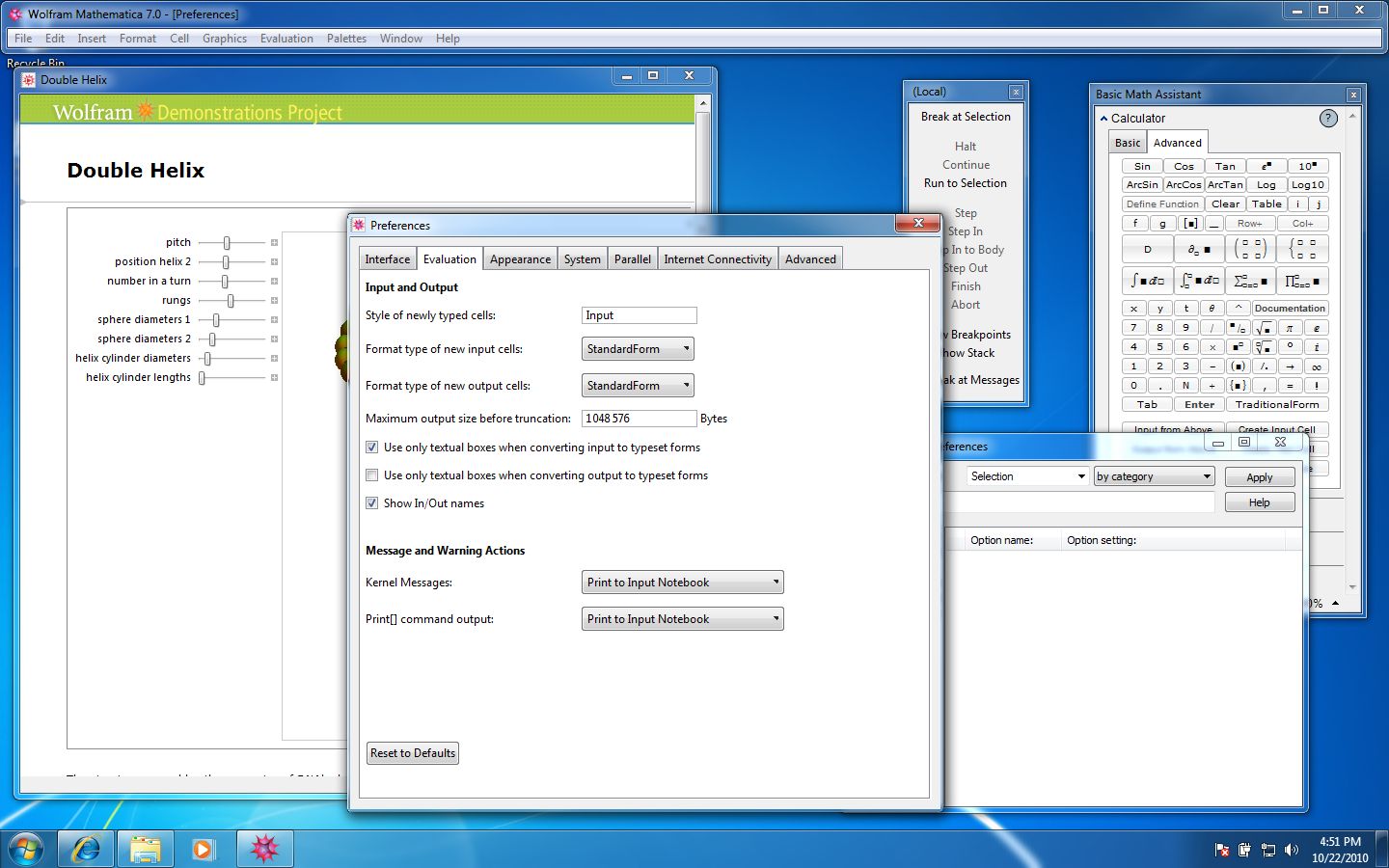1389x868 pixels.
Task: Click the plus toggle beside rungs slider
Action: [274, 301]
